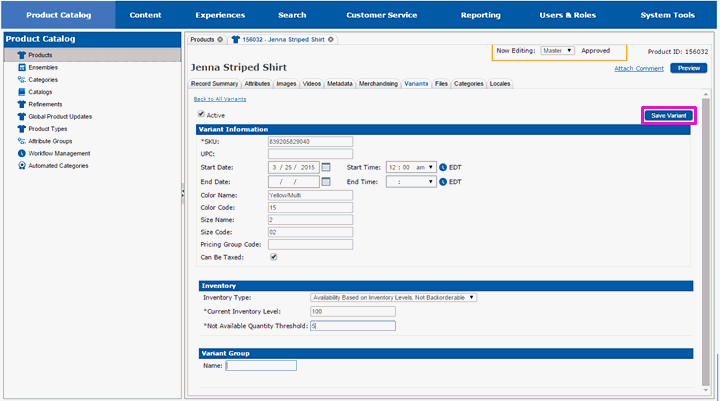Screen dimensions: 720x401
Task: Click the clock icon beside Start Time EDT
Action: point(443,167)
